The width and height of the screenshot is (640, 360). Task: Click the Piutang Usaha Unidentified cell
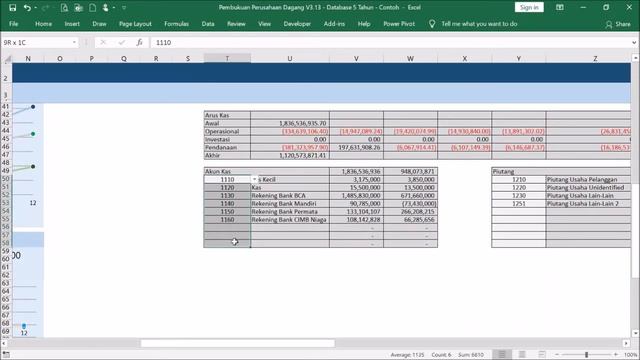click(588, 187)
